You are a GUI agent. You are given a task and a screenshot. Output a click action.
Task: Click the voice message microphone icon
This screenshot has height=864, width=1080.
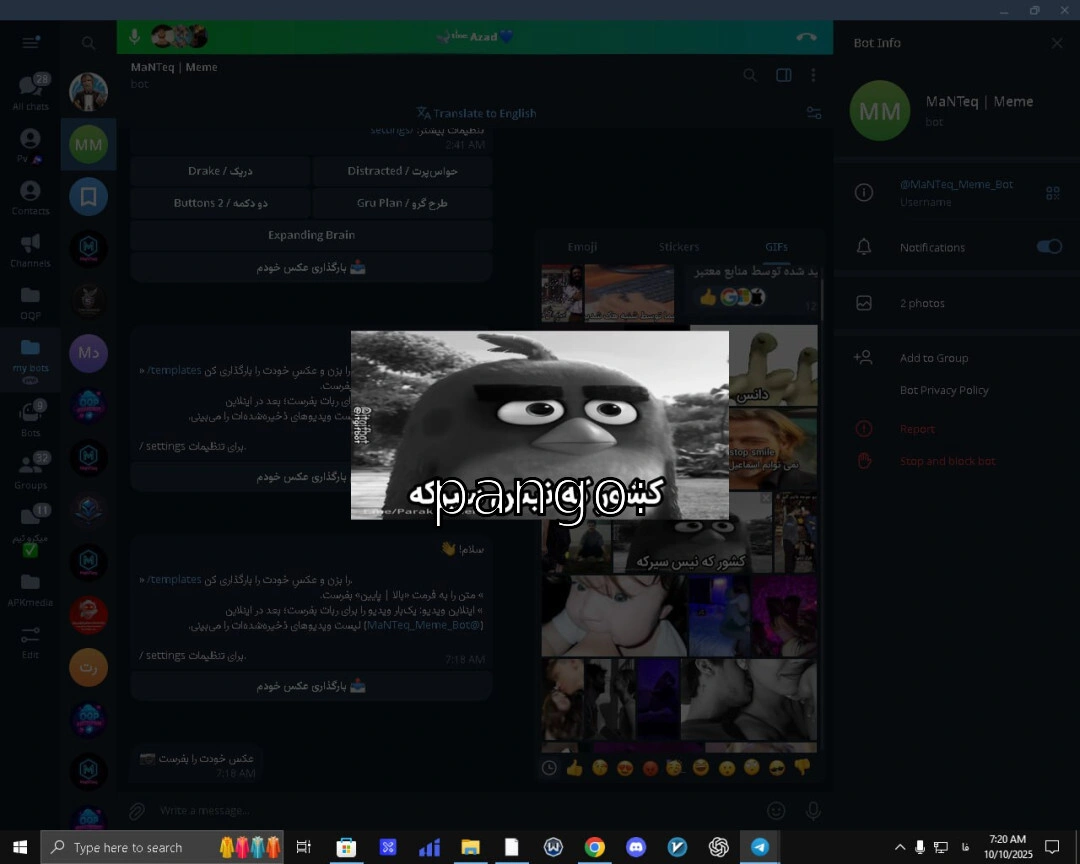point(813,810)
